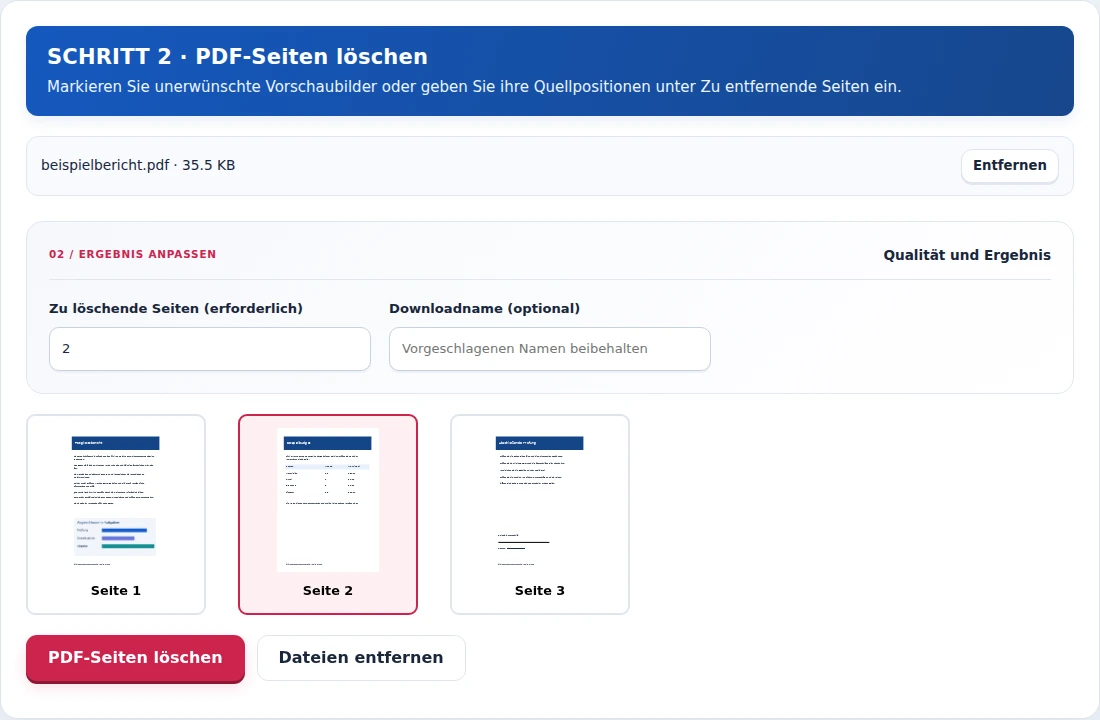Viewport: 1100px width, 720px height.
Task: Click the red PDF-Seiten löschen button
Action: pyautogui.click(x=135, y=658)
